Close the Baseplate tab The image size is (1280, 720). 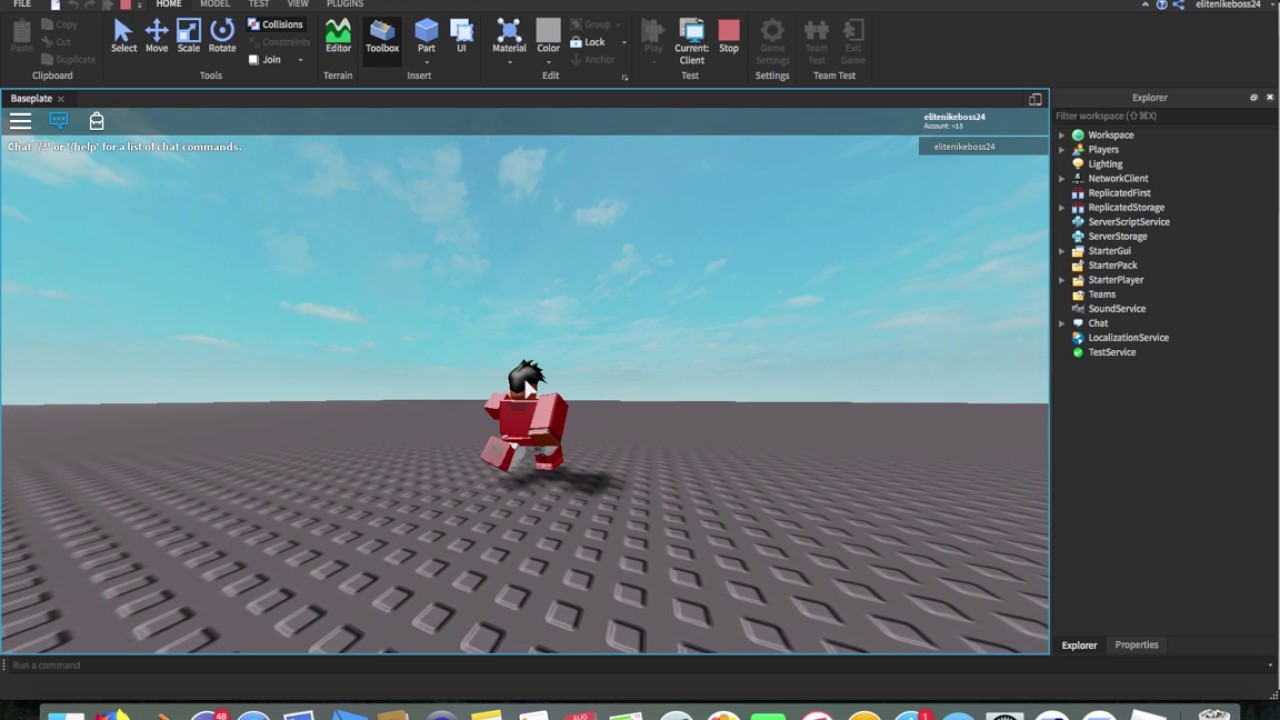61,99
